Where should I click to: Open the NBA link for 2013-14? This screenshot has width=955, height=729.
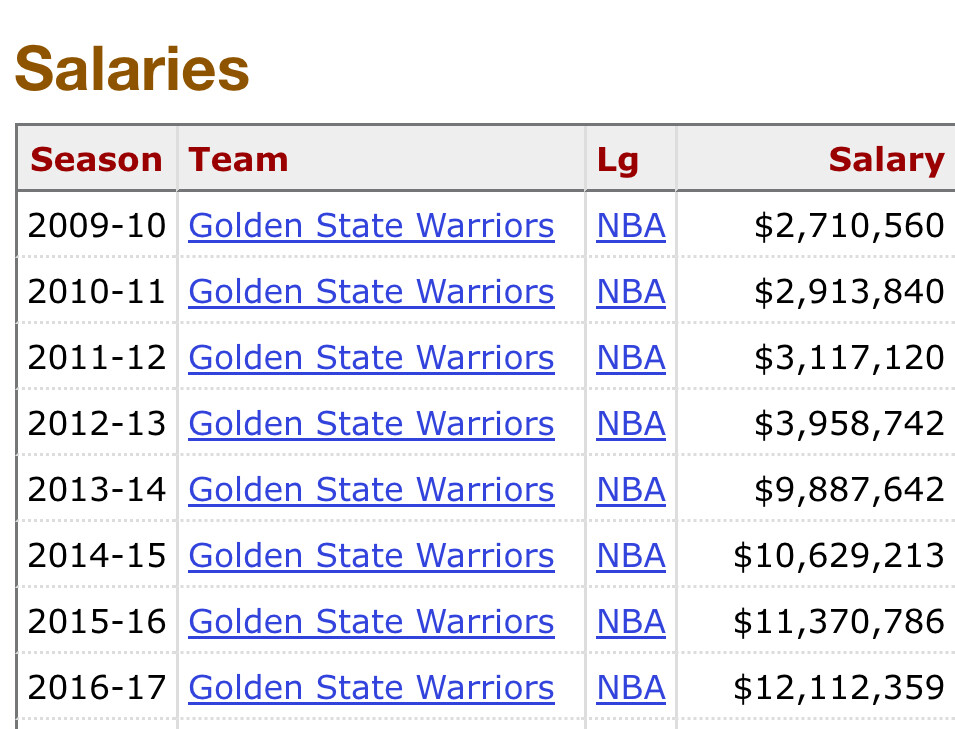tap(631, 490)
